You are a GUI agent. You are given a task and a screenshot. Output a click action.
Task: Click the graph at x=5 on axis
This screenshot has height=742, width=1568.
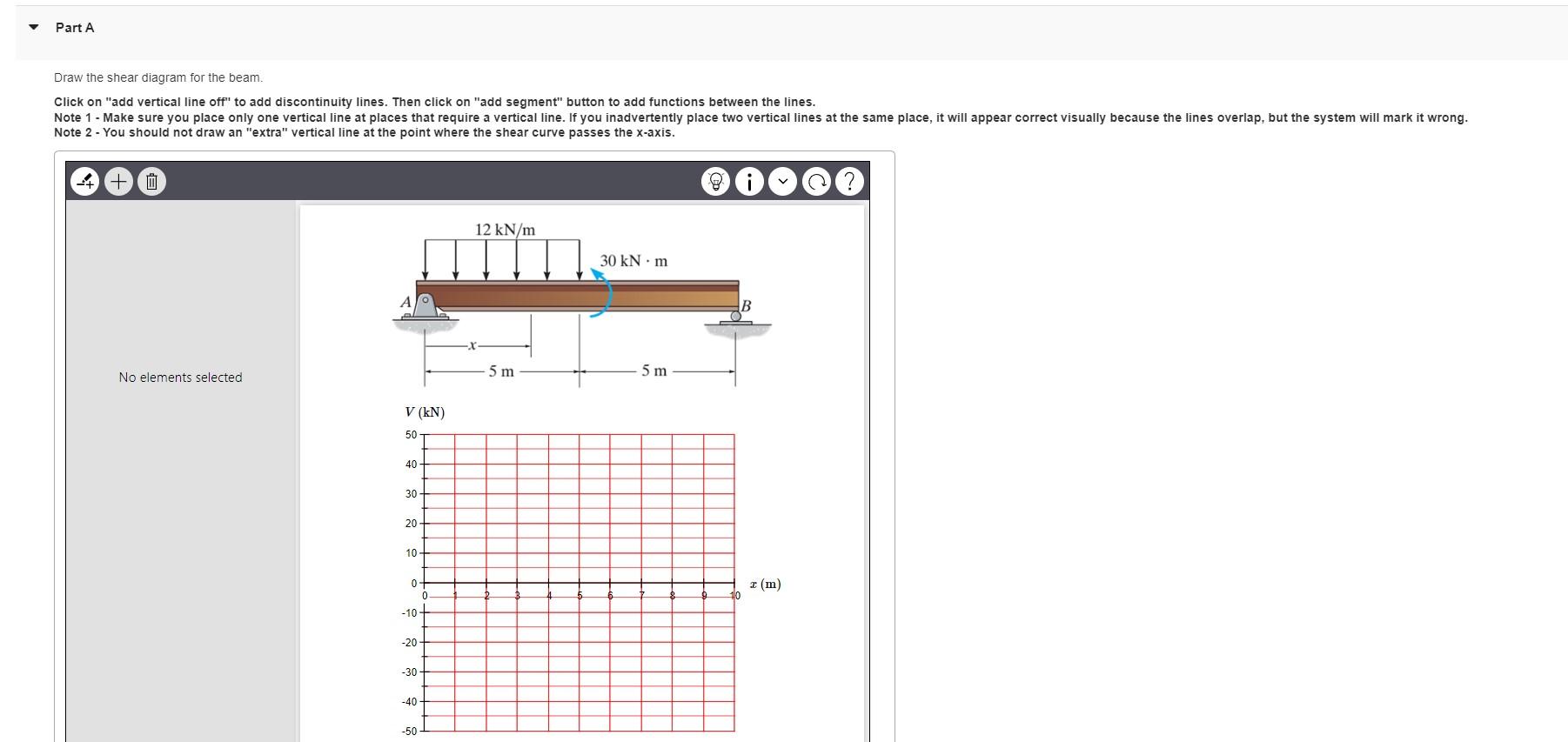coord(580,583)
